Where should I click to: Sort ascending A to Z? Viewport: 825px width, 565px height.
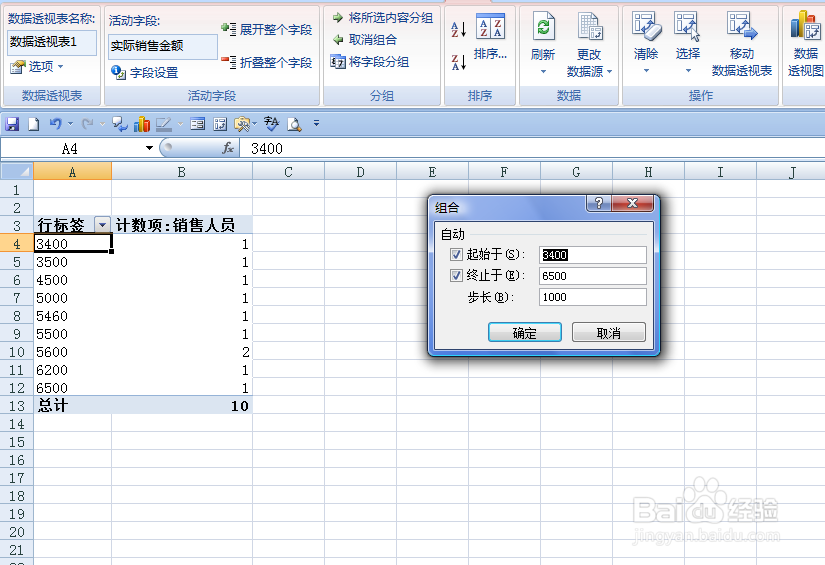click(459, 29)
